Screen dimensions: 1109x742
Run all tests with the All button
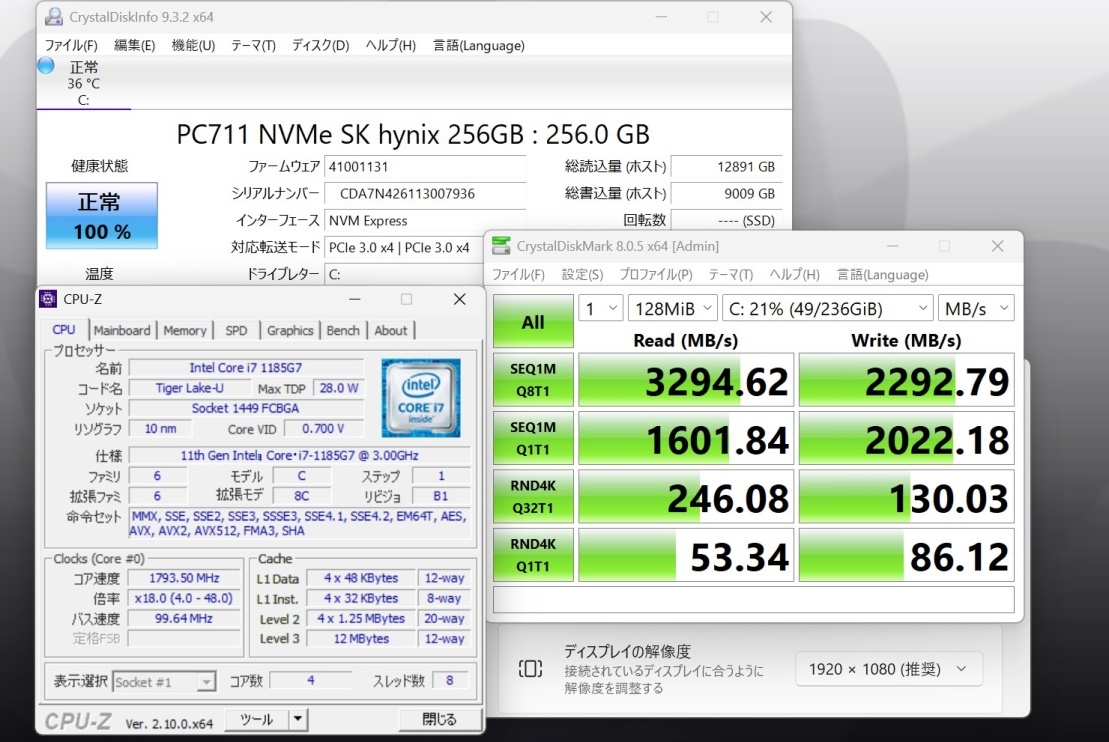point(532,321)
